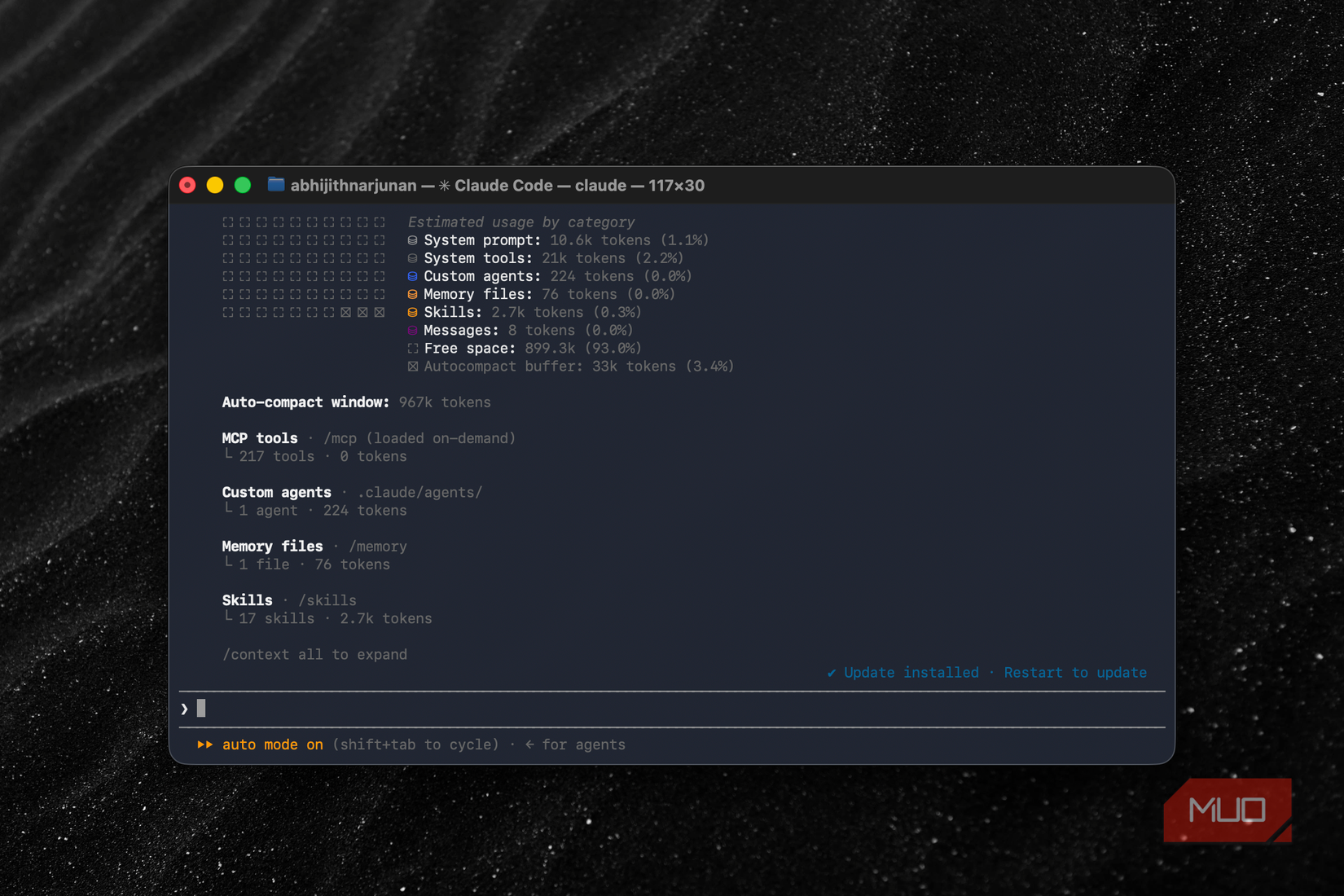
Task: Maximize the terminal with the green button
Action: pos(243,185)
